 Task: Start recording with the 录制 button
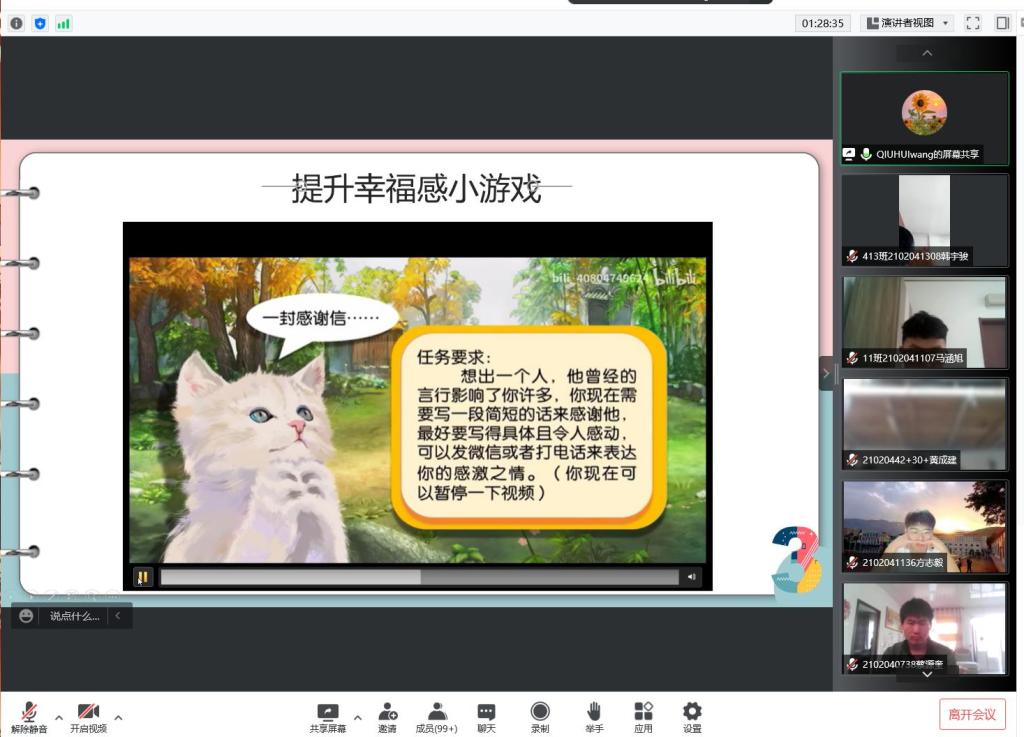(x=540, y=716)
